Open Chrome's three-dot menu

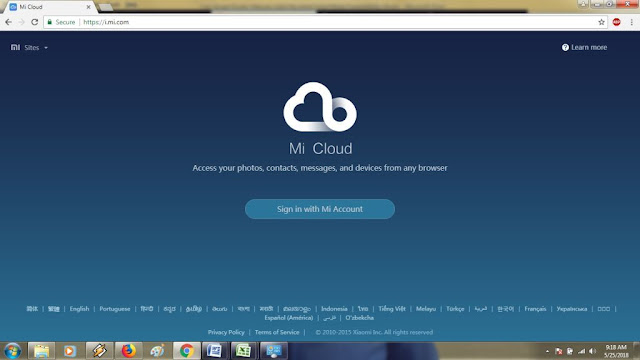tap(631, 22)
